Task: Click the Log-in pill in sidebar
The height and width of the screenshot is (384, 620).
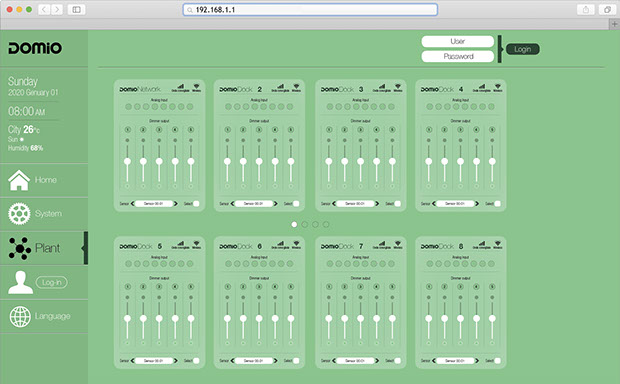Action: point(52,282)
